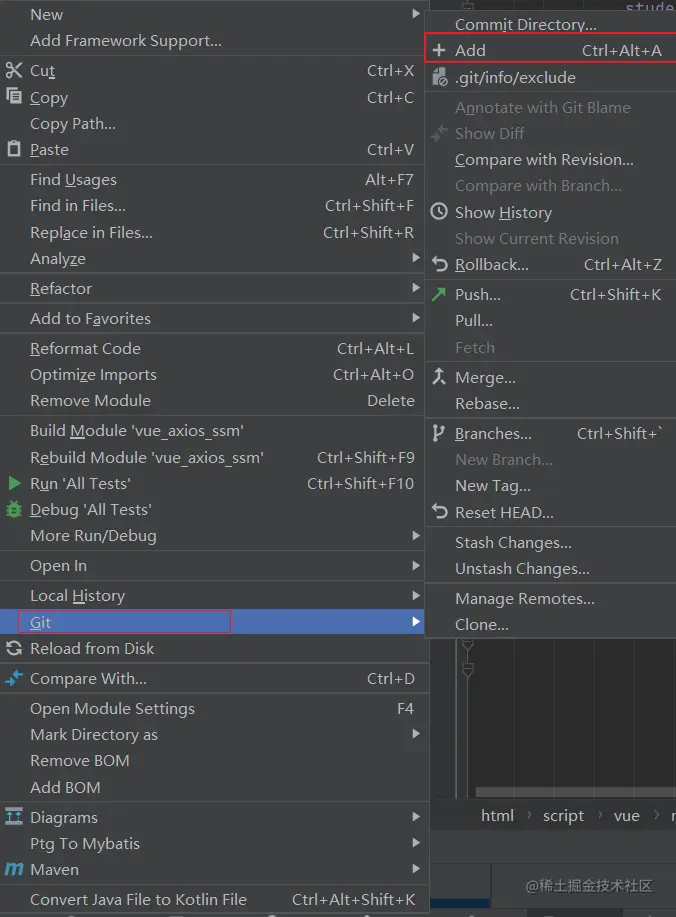Click the green Push arrow icon

[x=439, y=294]
